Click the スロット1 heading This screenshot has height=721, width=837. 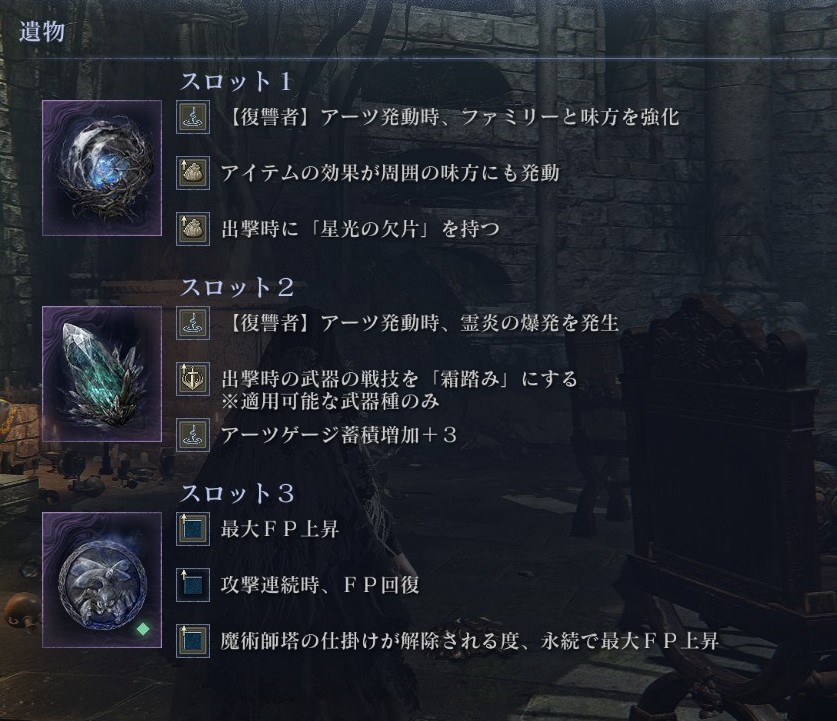tap(238, 81)
